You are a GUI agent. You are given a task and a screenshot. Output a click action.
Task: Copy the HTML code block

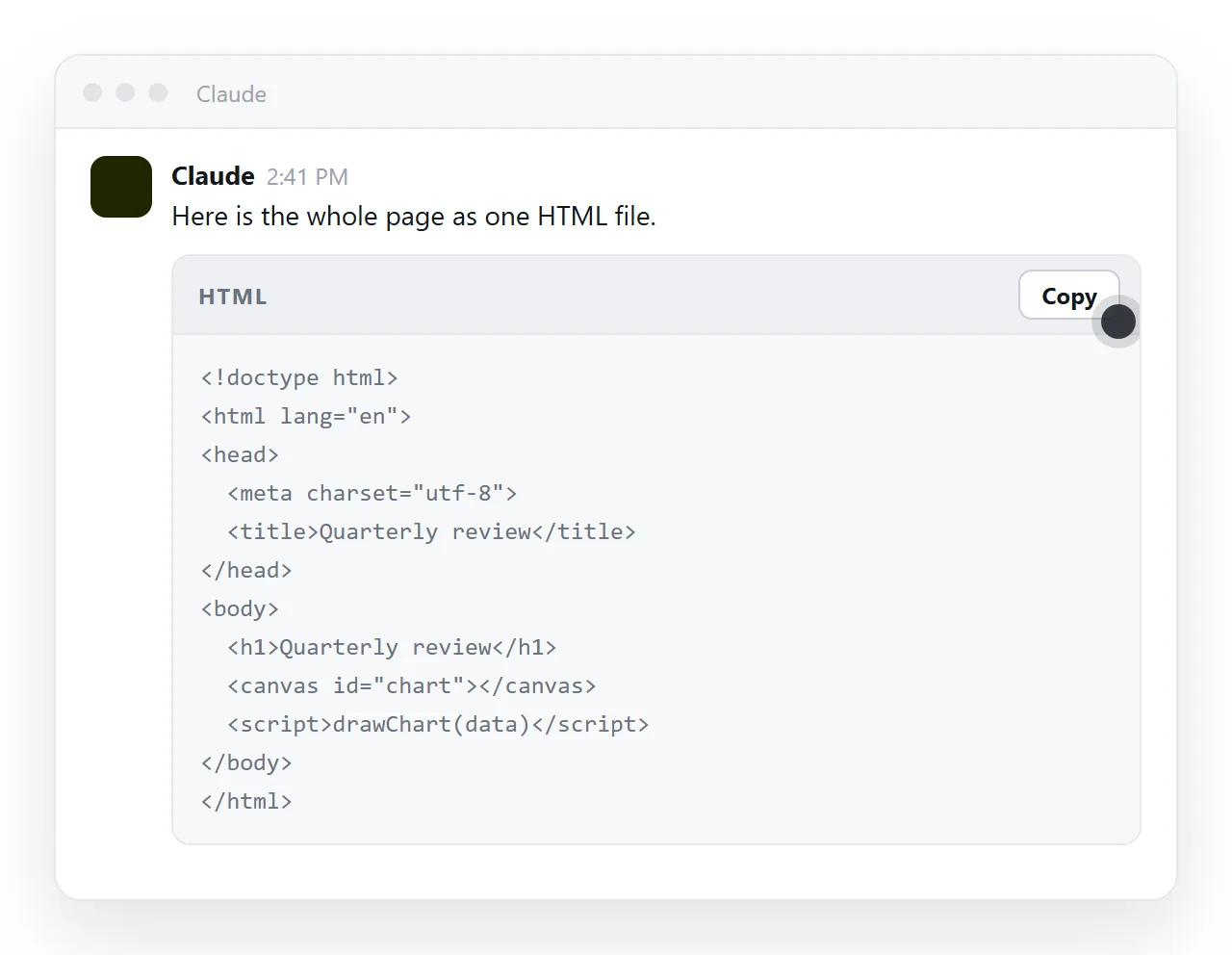pos(1068,296)
